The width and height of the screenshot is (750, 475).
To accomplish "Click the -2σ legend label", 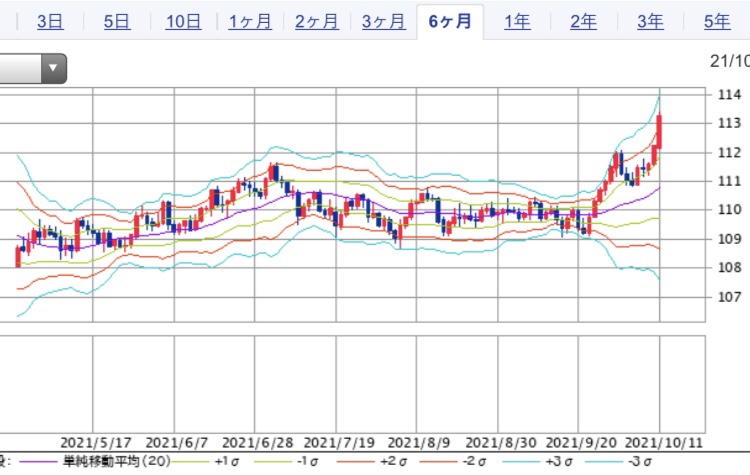I will click(475, 462).
